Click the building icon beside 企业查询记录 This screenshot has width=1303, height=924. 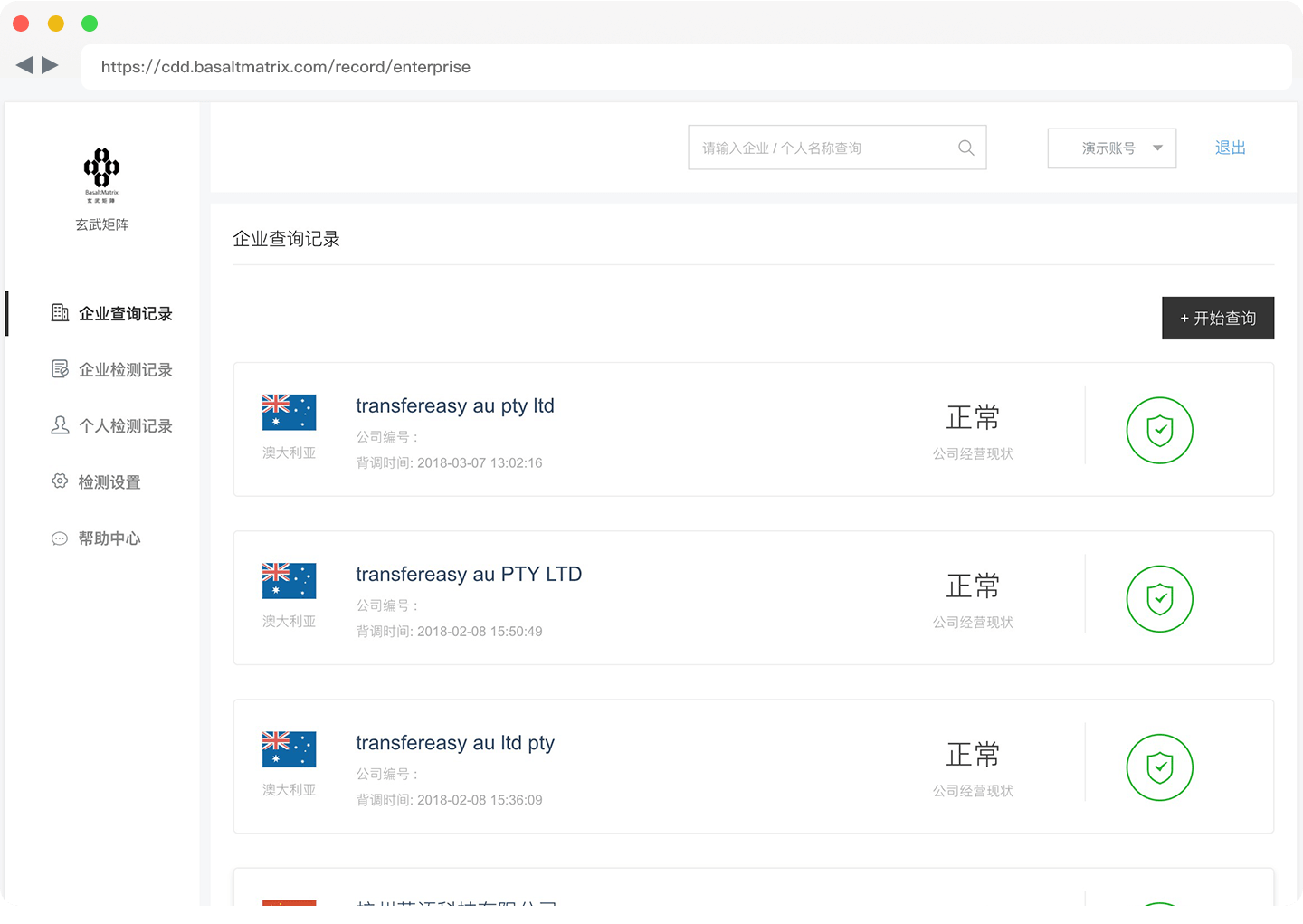pos(60,313)
